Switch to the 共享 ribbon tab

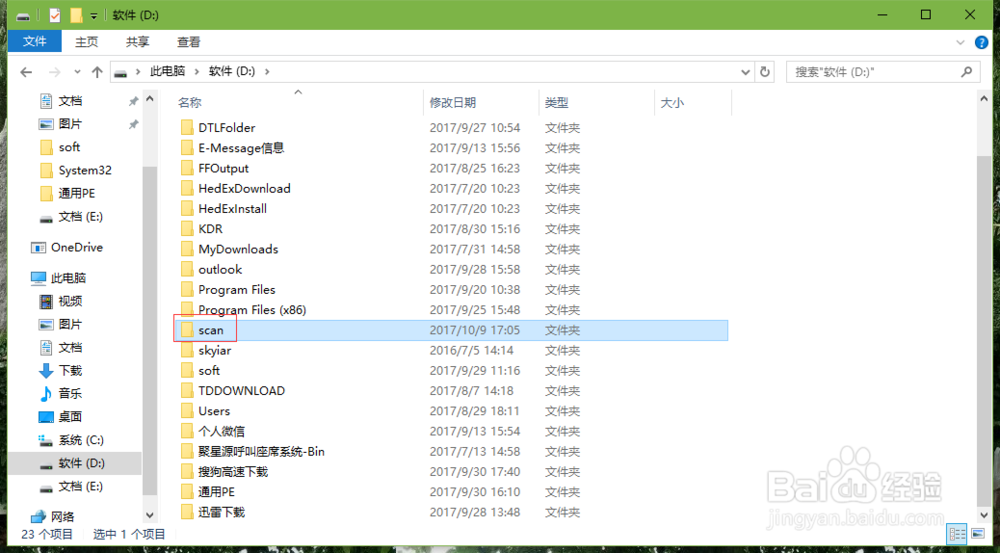tap(137, 42)
